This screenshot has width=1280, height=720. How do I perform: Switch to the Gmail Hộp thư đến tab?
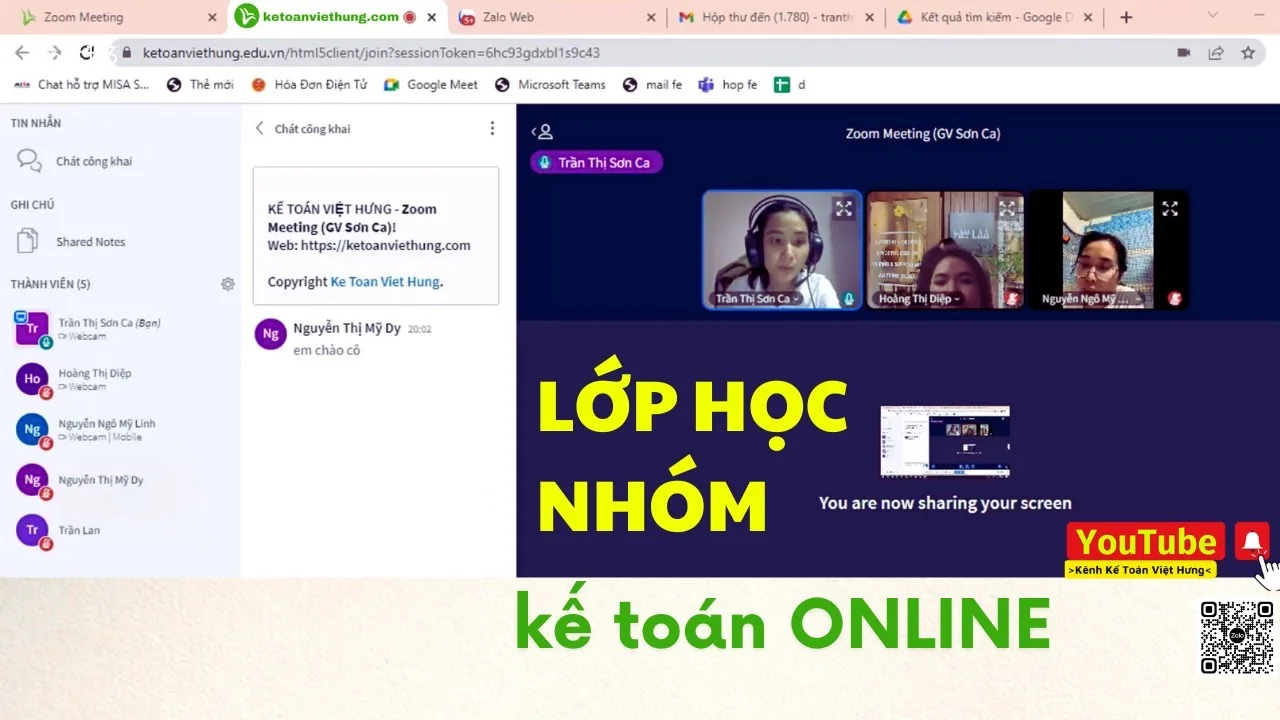774,17
